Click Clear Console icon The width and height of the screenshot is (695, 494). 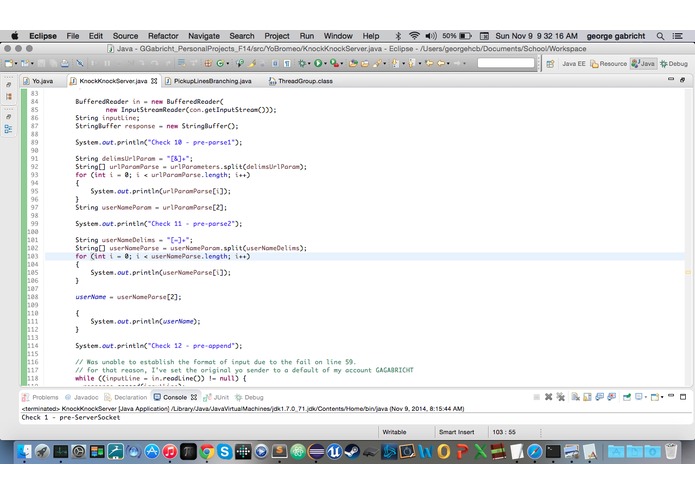pyautogui.click(x=575, y=397)
